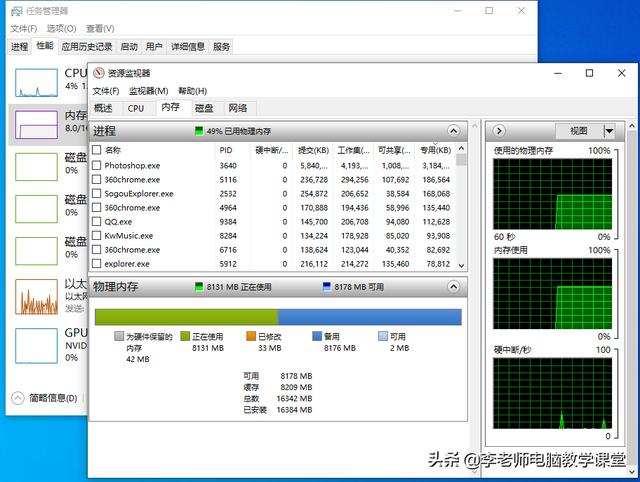Tick the SogouExplorer.exe checkbox
Screen dimensions: 640x482
96,193
